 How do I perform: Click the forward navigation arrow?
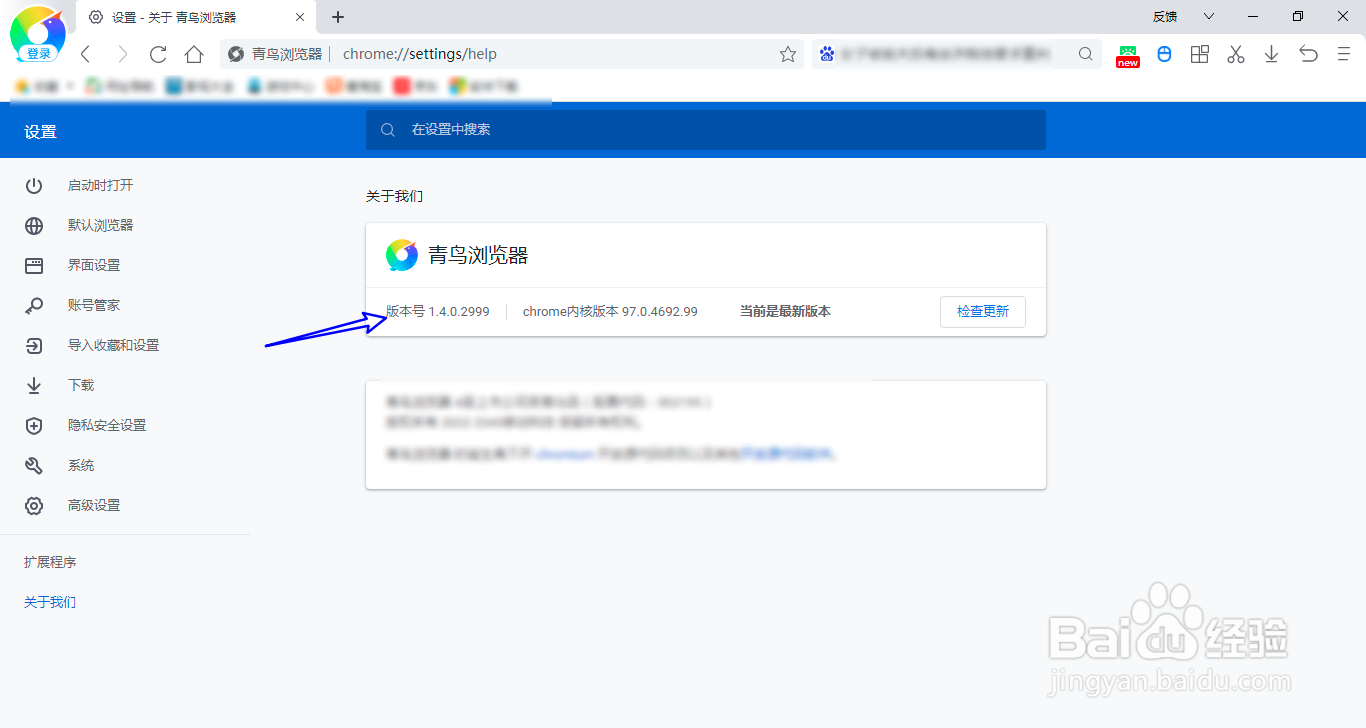point(122,54)
